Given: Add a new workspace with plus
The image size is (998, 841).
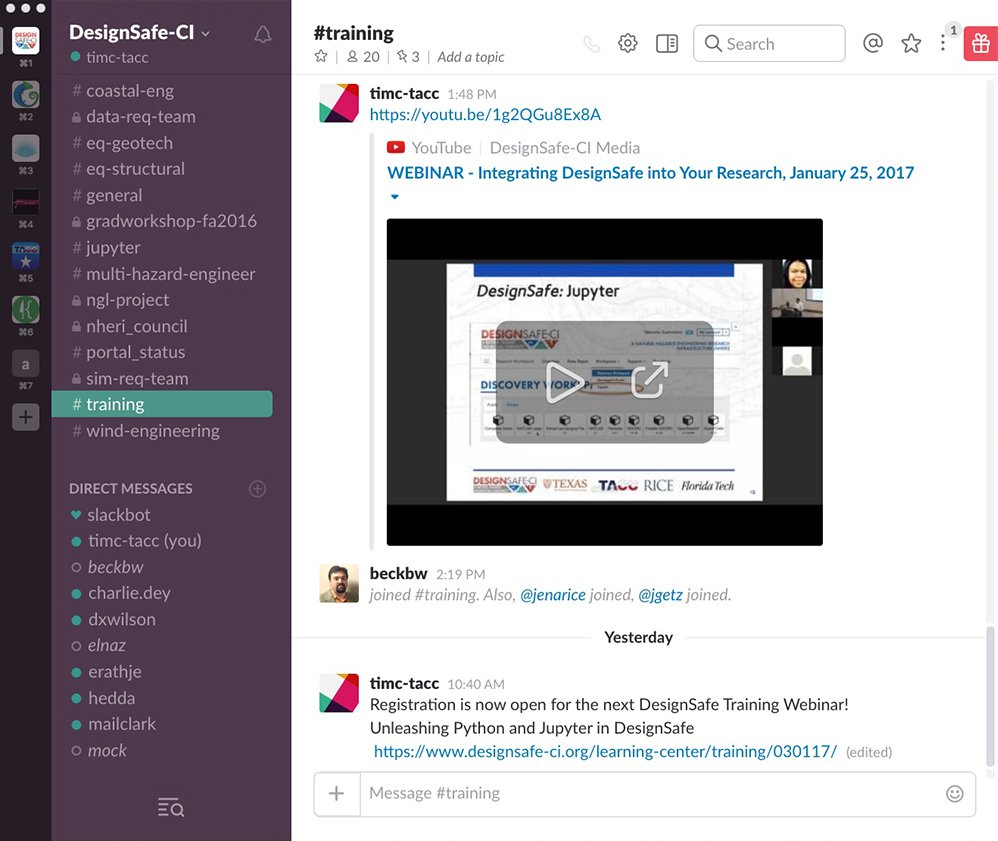Looking at the screenshot, I should (25, 418).
